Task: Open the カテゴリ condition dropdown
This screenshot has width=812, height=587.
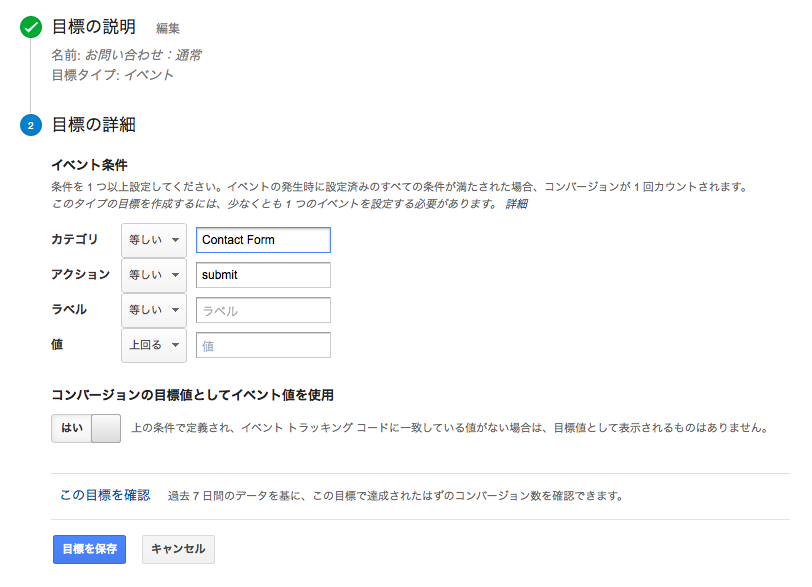Action: [154, 240]
